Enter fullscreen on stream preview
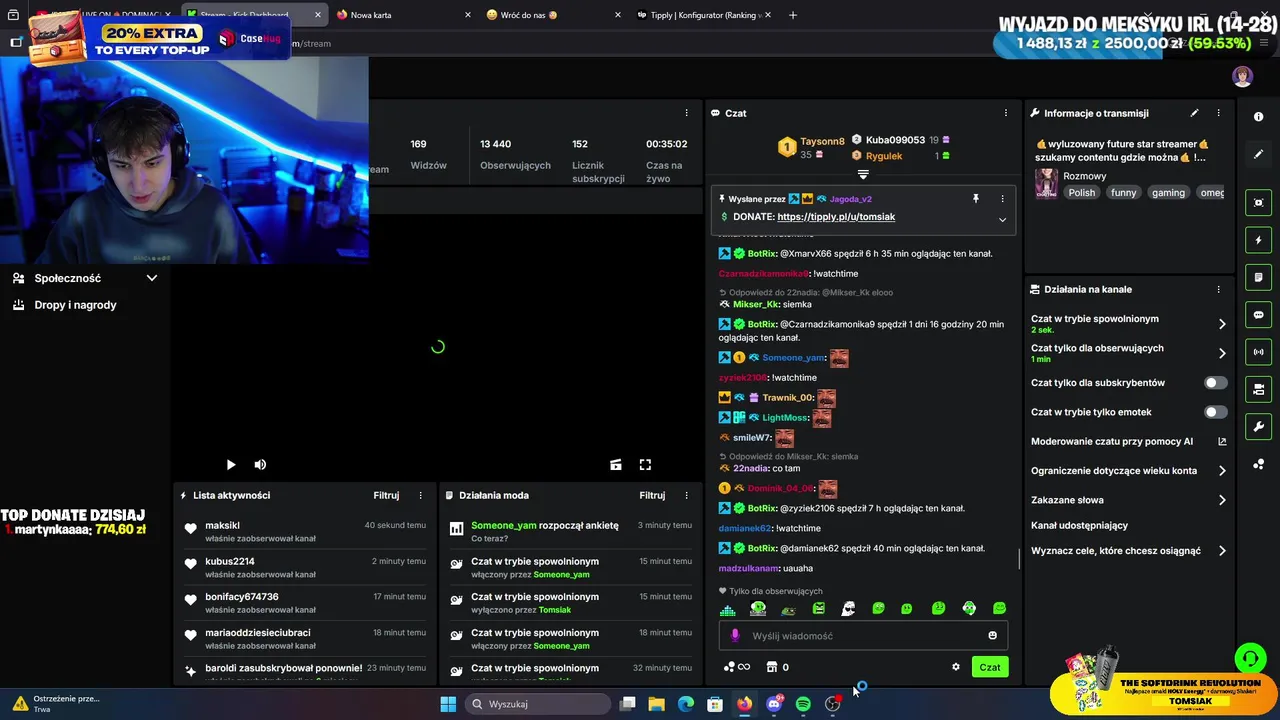Image resolution: width=1280 pixels, height=720 pixels. click(645, 464)
